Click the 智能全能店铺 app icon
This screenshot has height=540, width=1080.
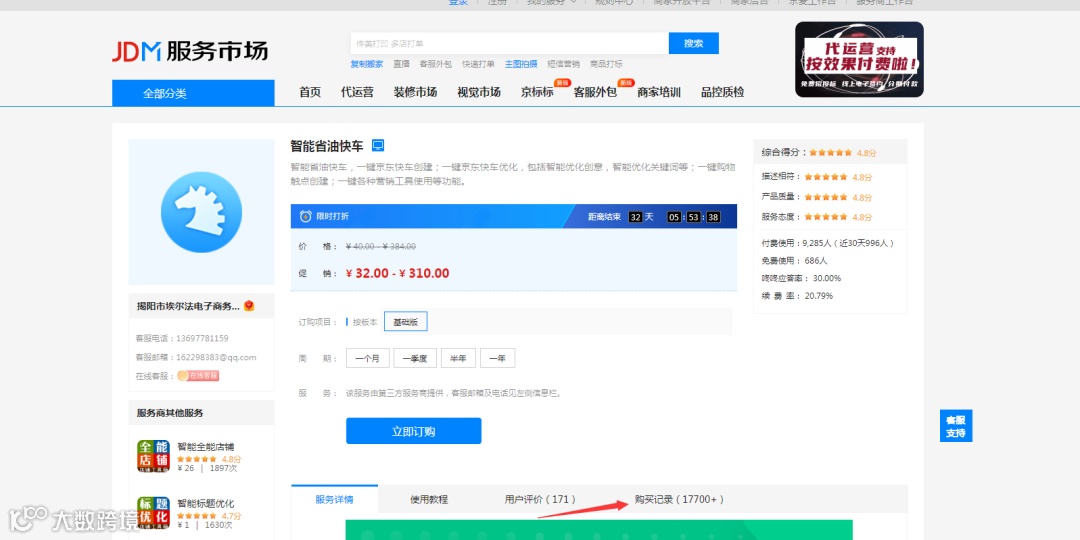pyautogui.click(x=153, y=456)
